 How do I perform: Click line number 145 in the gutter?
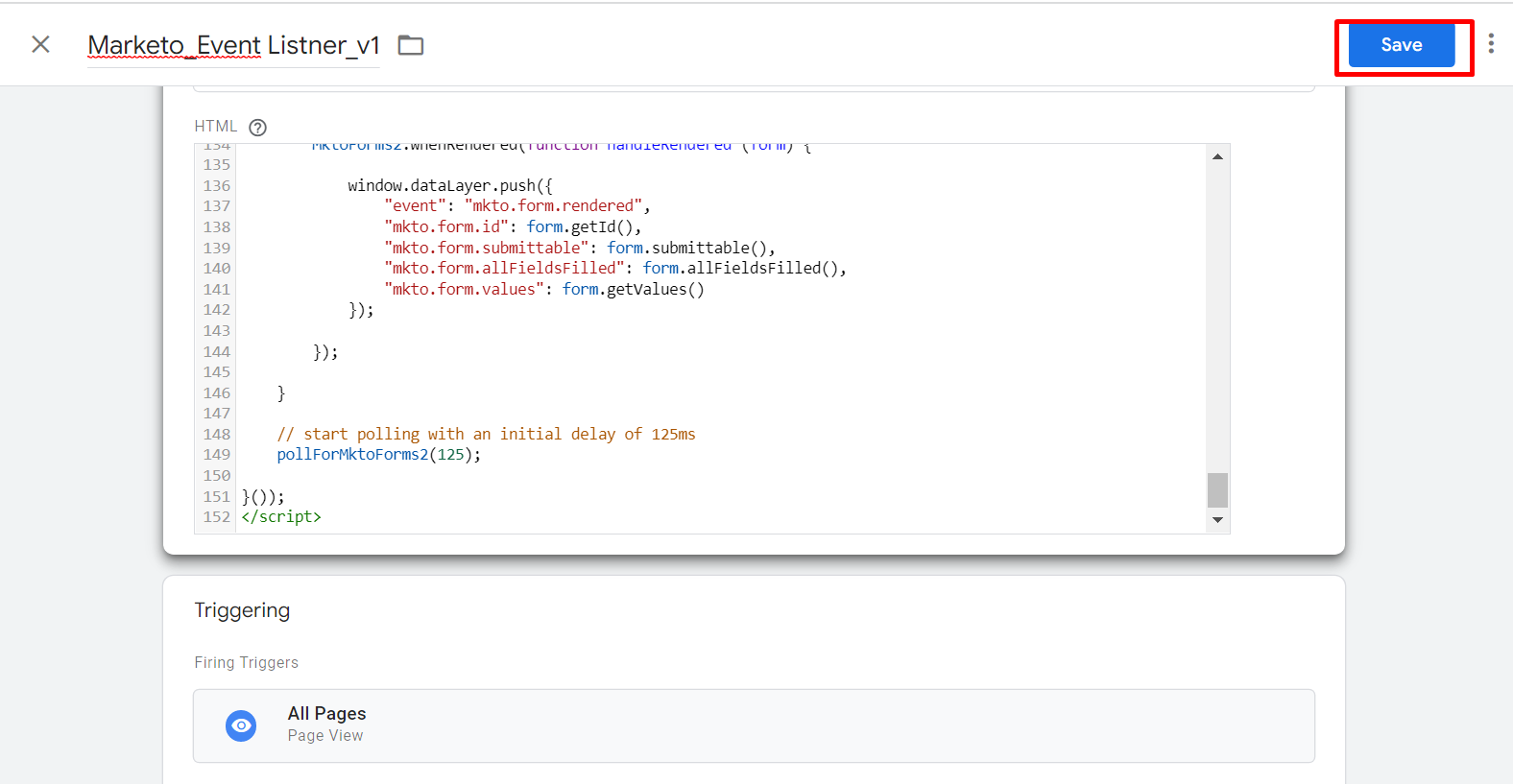click(x=216, y=371)
